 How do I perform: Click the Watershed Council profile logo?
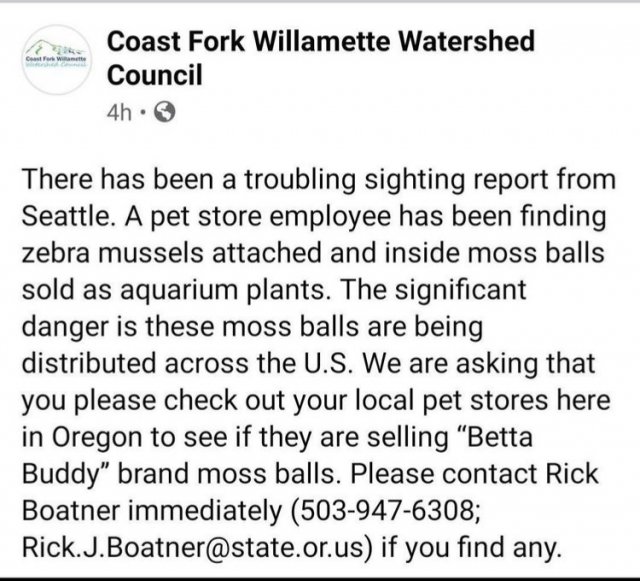click(56, 61)
